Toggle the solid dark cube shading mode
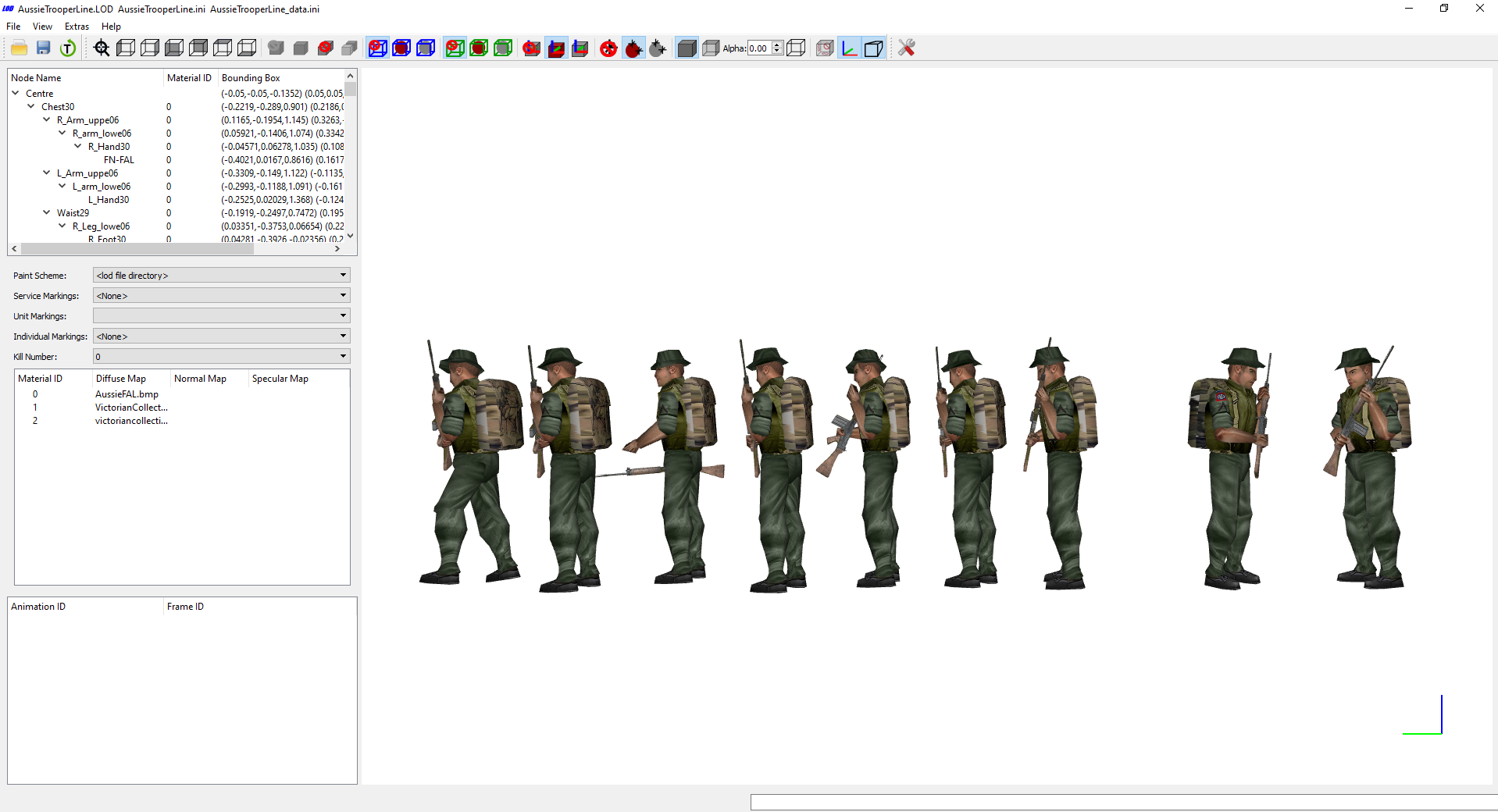This screenshot has width=1498, height=812. click(687, 48)
